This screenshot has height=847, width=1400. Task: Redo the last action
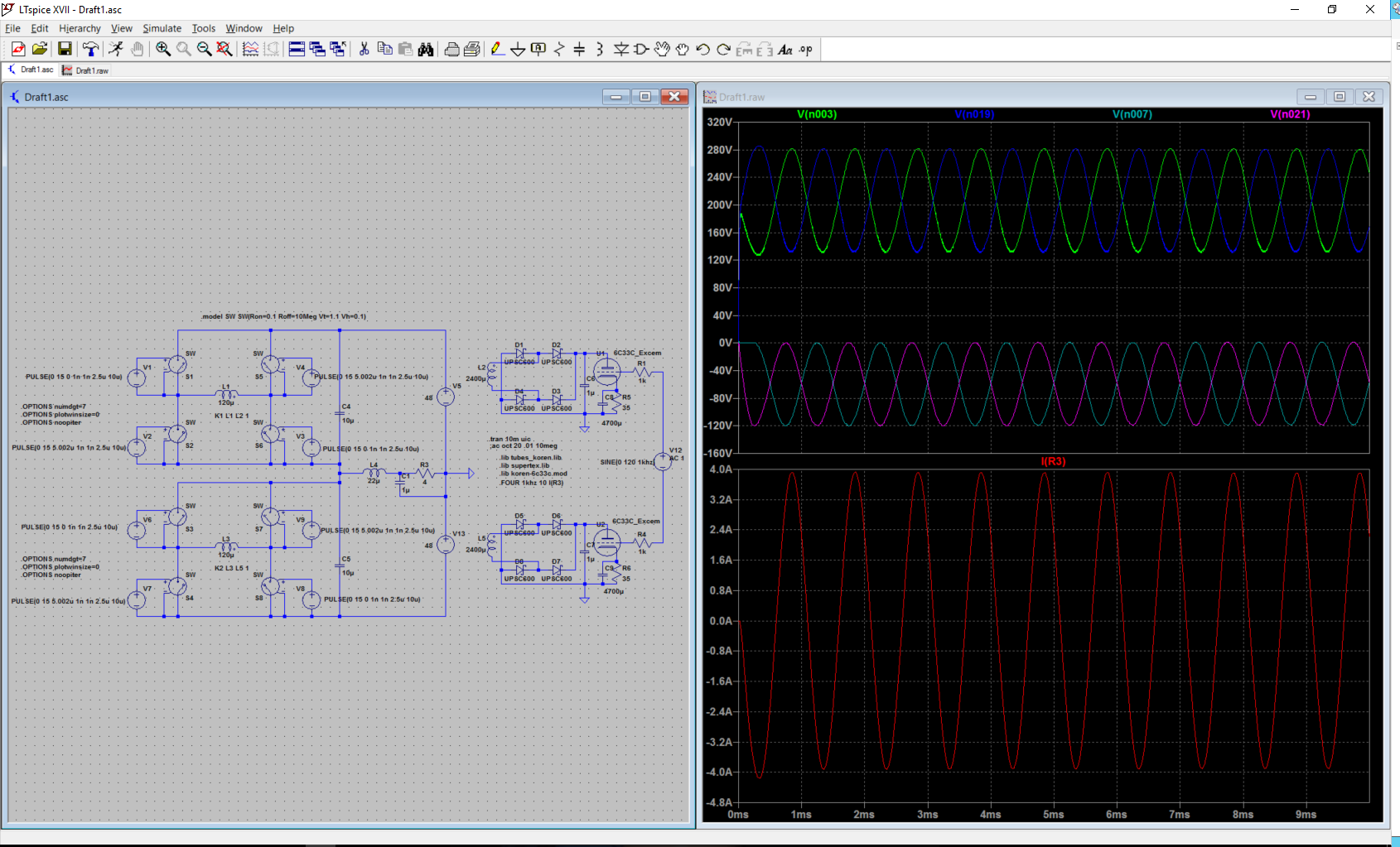tap(723, 50)
